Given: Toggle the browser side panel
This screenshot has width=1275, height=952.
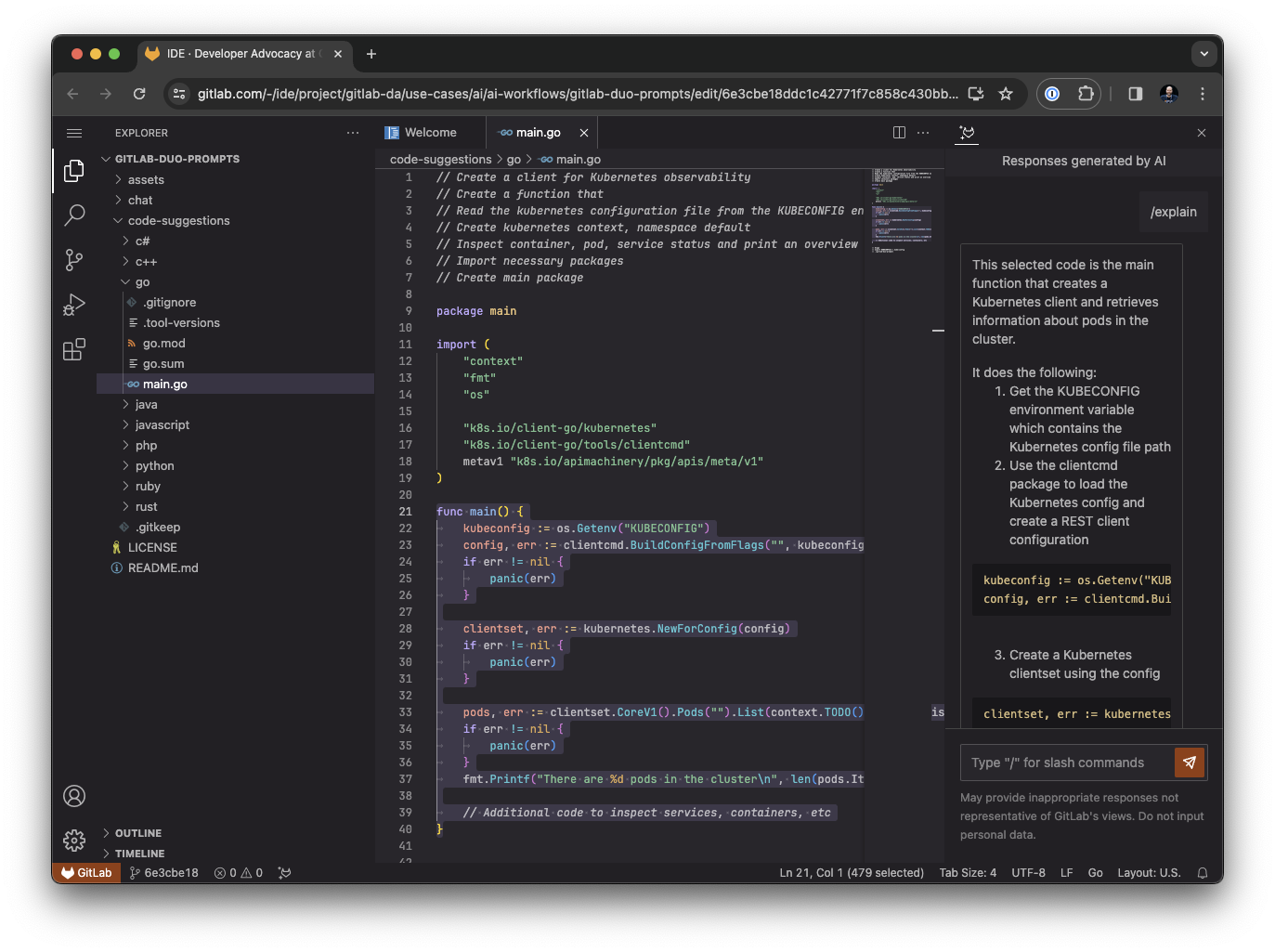Looking at the screenshot, I should coord(1135,94).
